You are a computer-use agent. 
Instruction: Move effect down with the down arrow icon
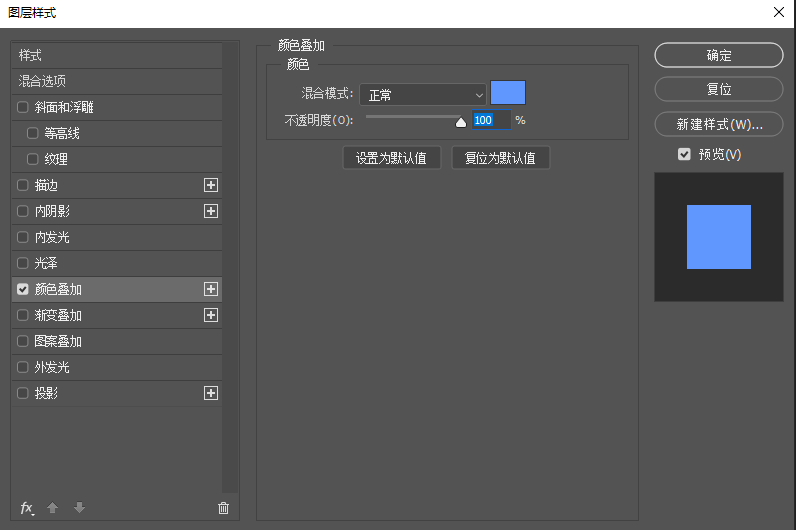[79, 508]
